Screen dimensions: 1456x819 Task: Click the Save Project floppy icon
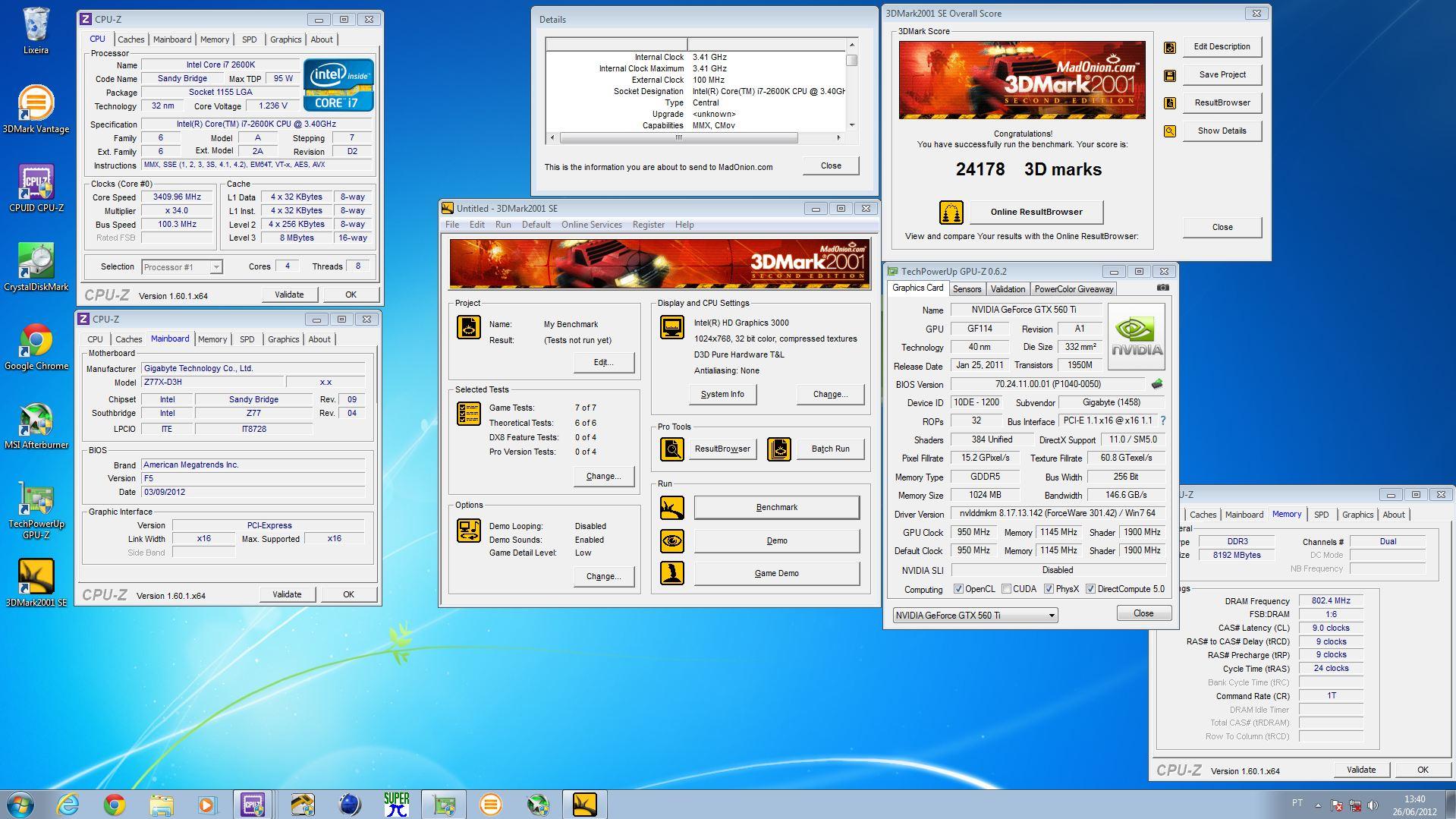pyautogui.click(x=1169, y=75)
